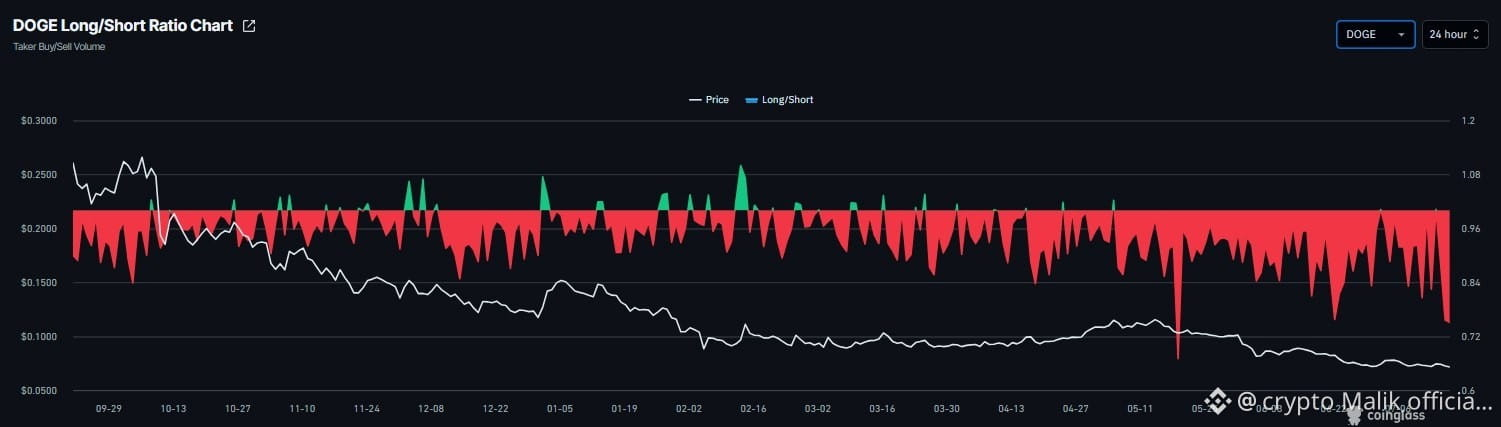Image resolution: width=1501 pixels, height=427 pixels.
Task: Click the Taker Buy/Sell Volume subtitle
Action: pos(59,47)
